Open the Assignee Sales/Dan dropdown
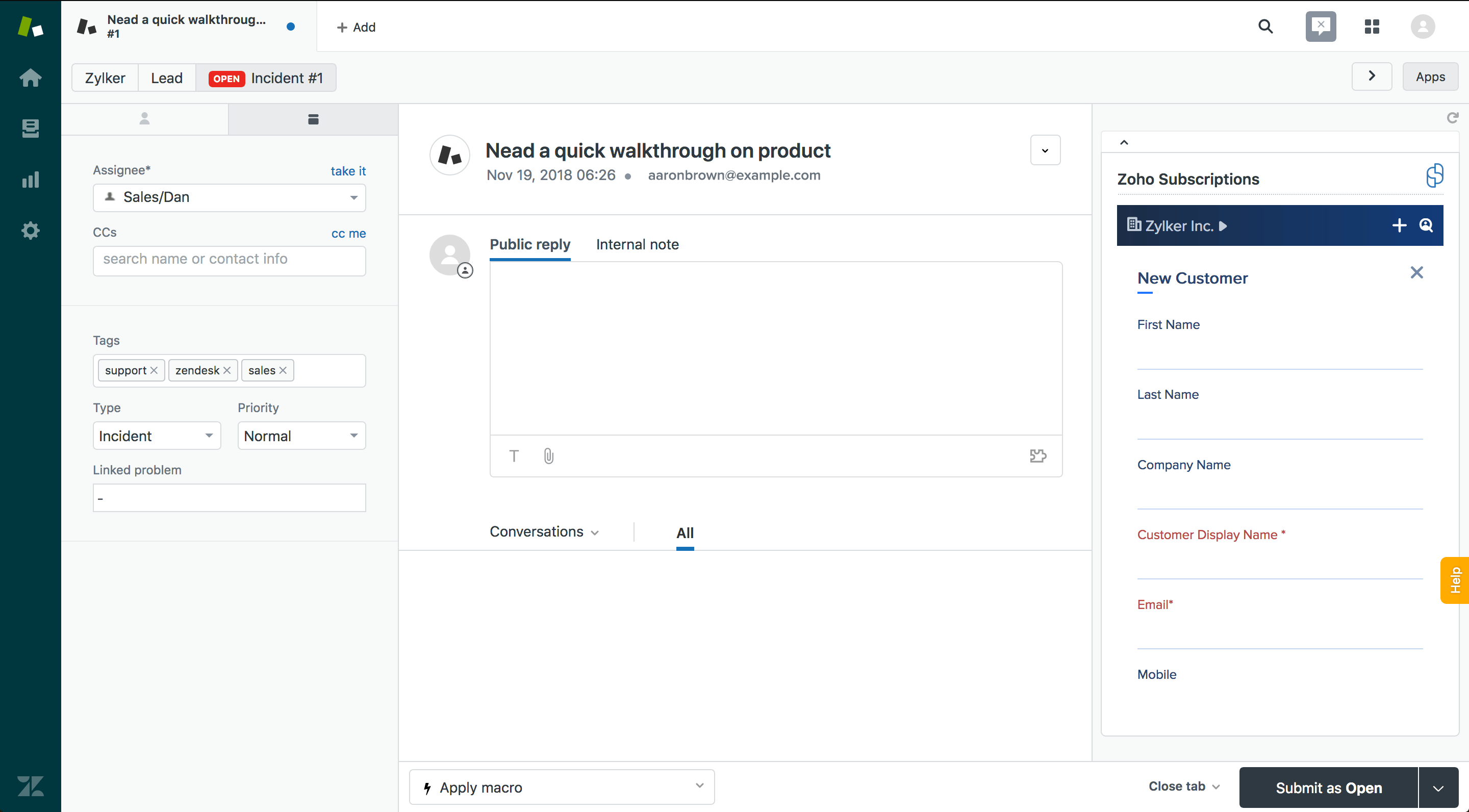The width and height of the screenshot is (1469, 812). (x=229, y=197)
